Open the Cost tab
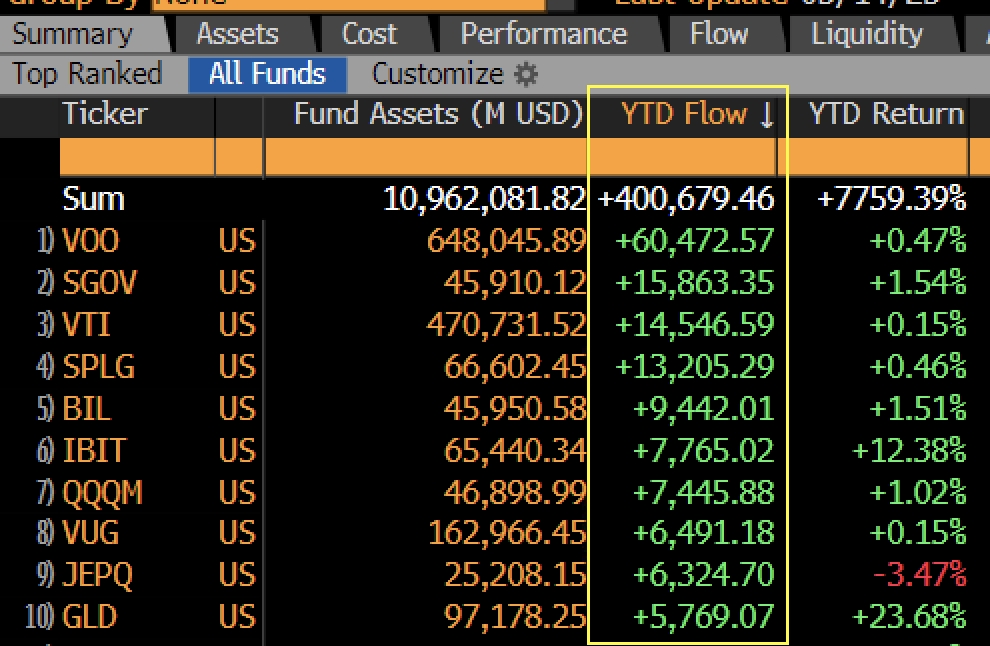The width and height of the screenshot is (990, 646). click(x=369, y=34)
